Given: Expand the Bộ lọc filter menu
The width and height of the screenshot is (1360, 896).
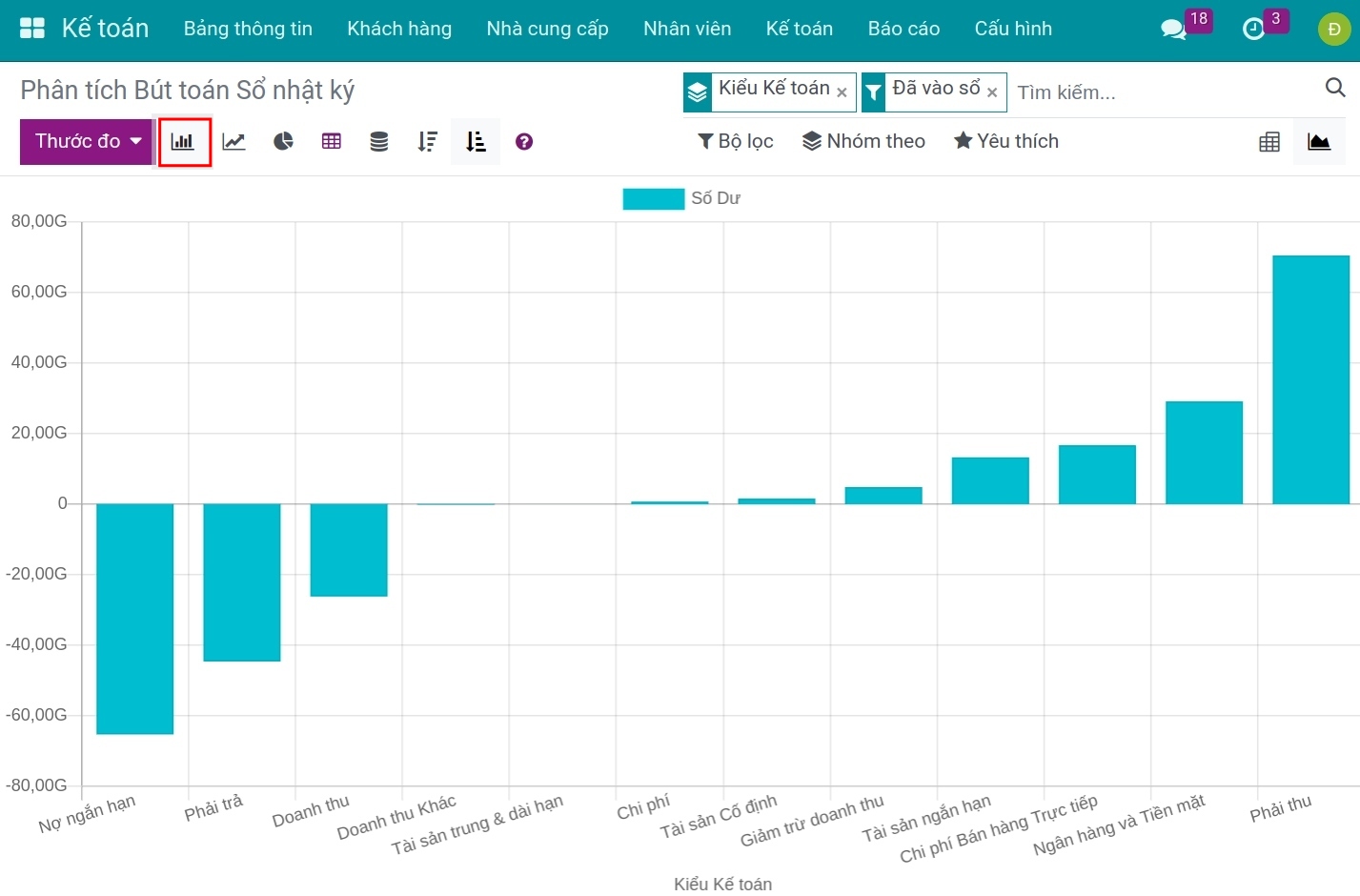Looking at the screenshot, I should click(736, 142).
